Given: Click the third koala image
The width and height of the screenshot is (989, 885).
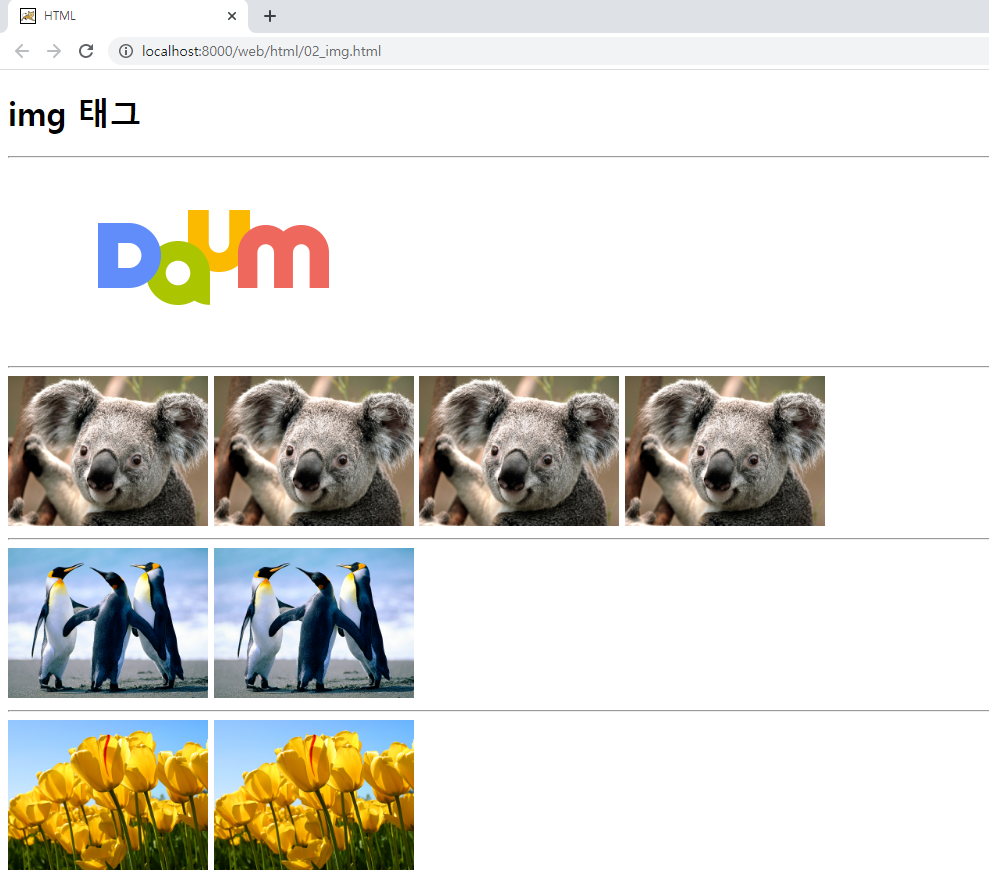Looking at the screenshot, I should click(519, 451).
